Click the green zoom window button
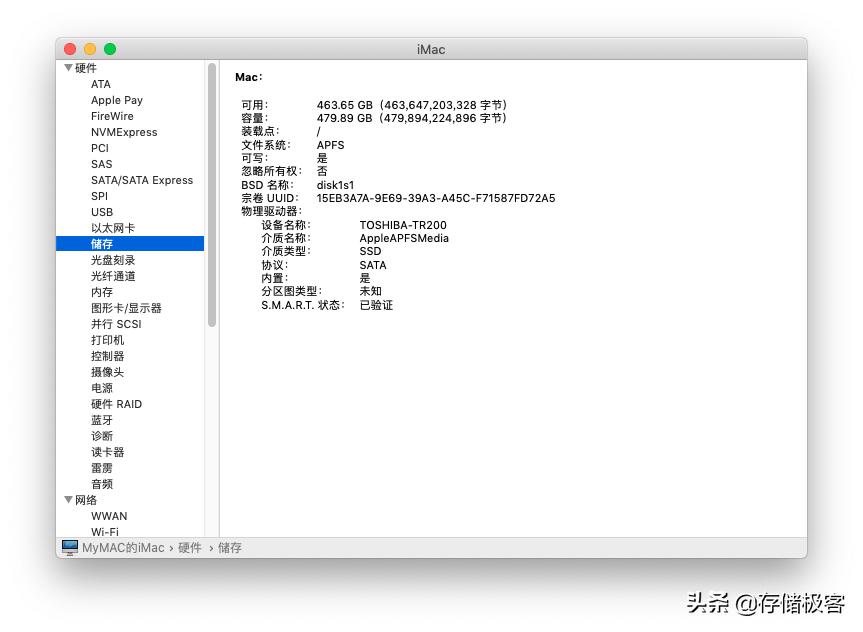The image size is (863, 632). pos(110,49)
